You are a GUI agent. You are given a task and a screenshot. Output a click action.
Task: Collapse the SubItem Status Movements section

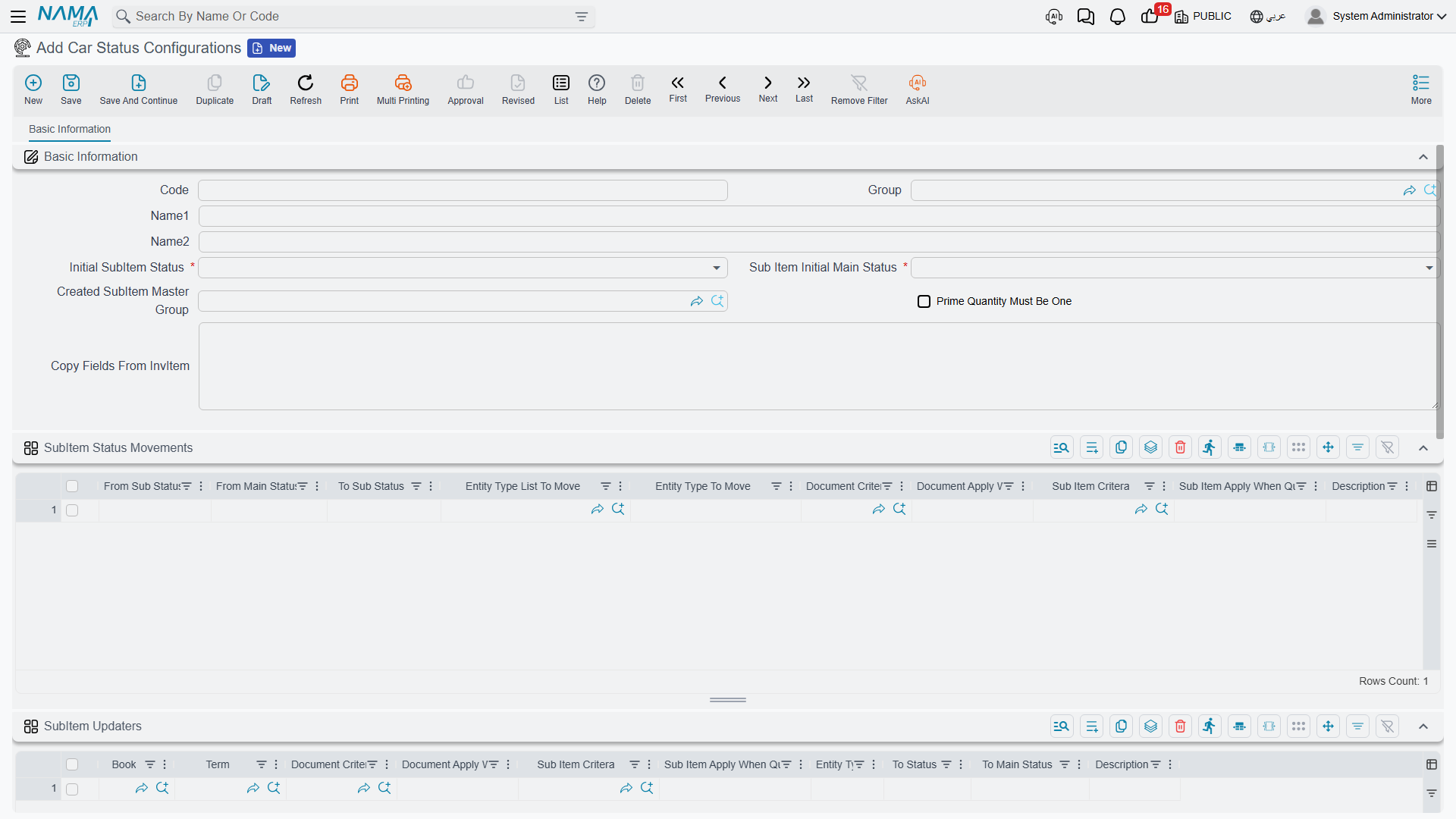tap(1423, 447)
